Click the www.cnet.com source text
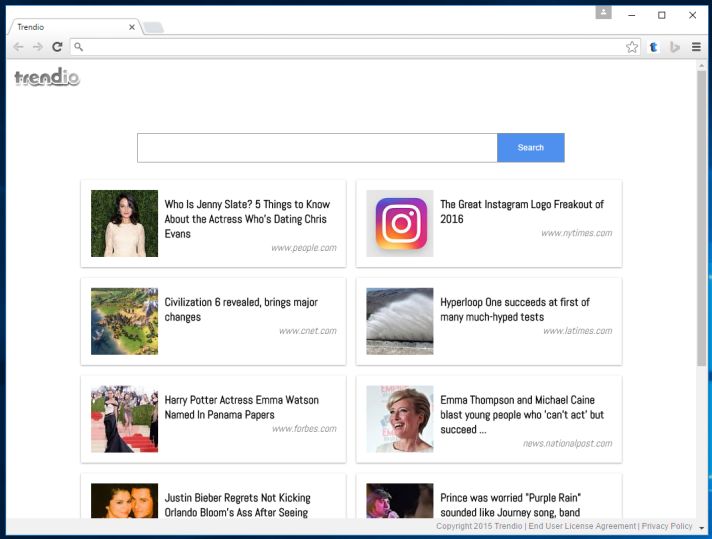This screenshot has height=539, width=712. pyautogui.click(x=308, y=331)
